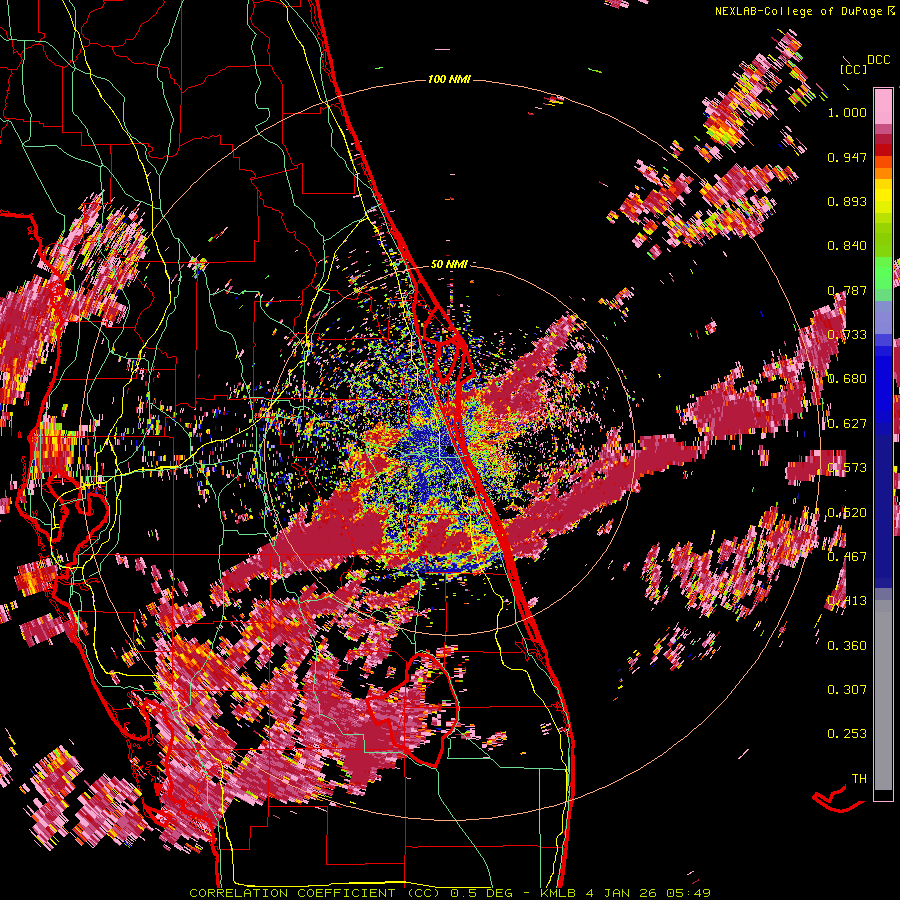Click the TH threshold label
This screenshot has height=900, width=900.
click(859, 779)
